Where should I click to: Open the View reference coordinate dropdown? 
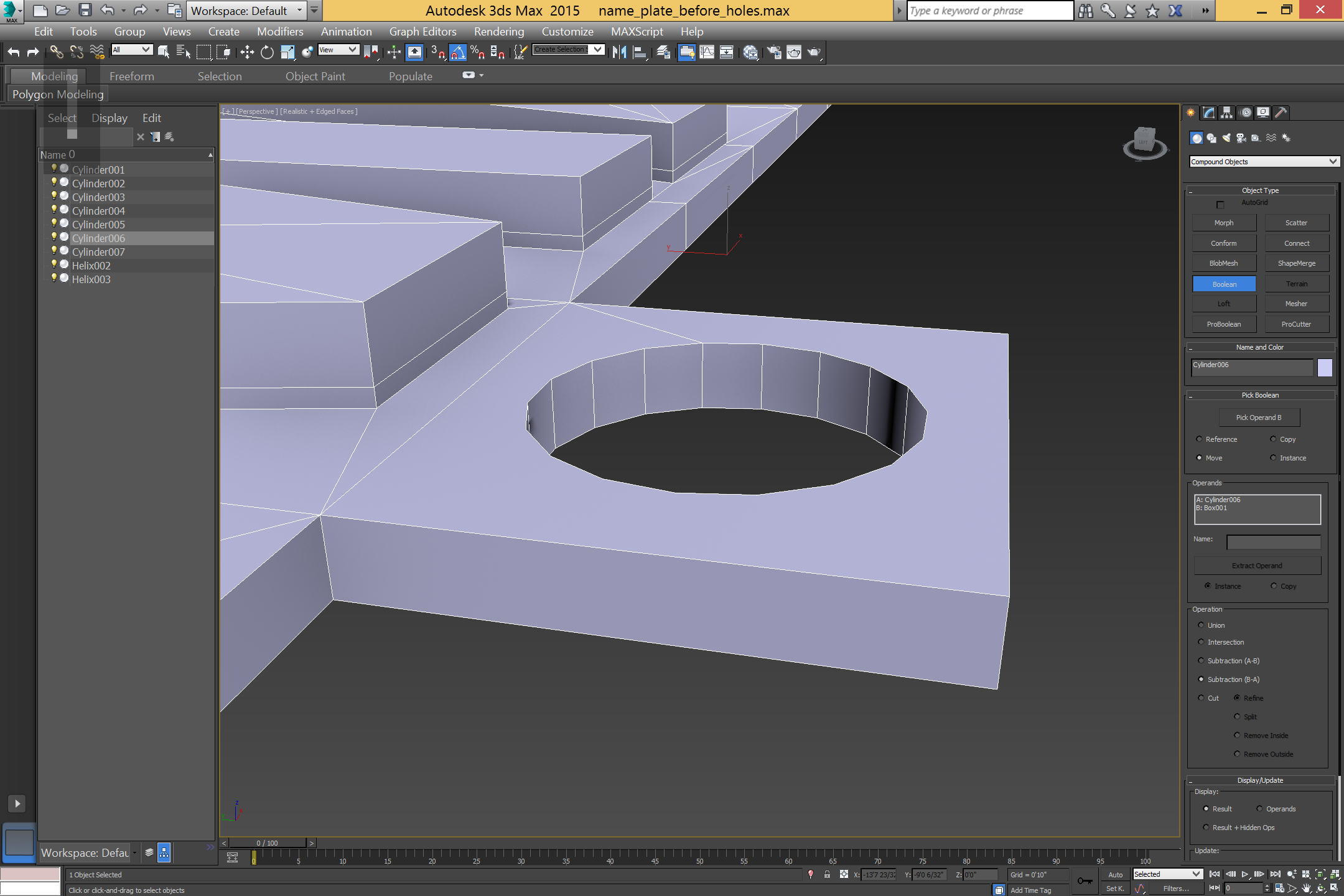(x=338, y=50)
